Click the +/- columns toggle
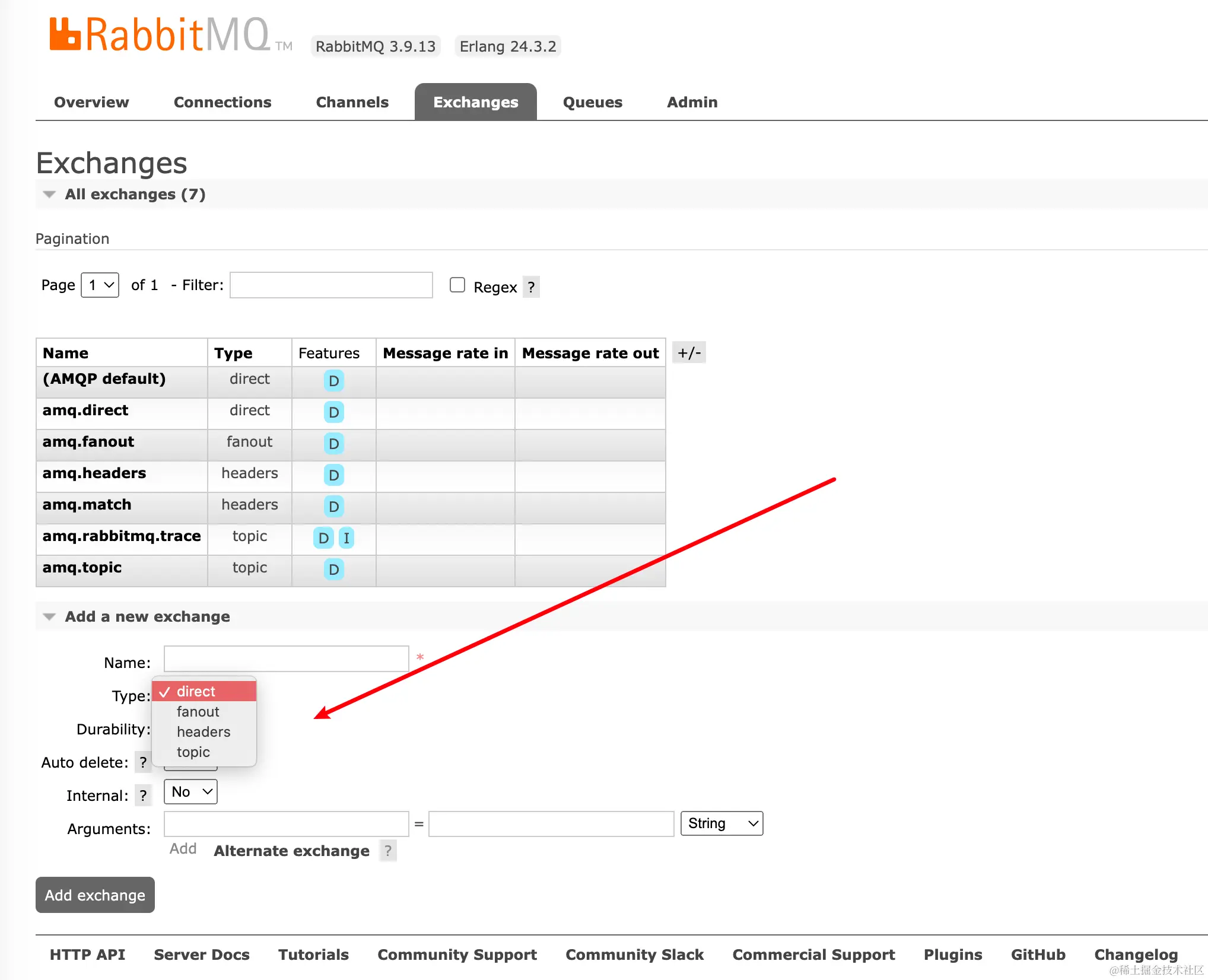Screen dimensions: 1208x980 pyautogui.click(x=689, y=353)
